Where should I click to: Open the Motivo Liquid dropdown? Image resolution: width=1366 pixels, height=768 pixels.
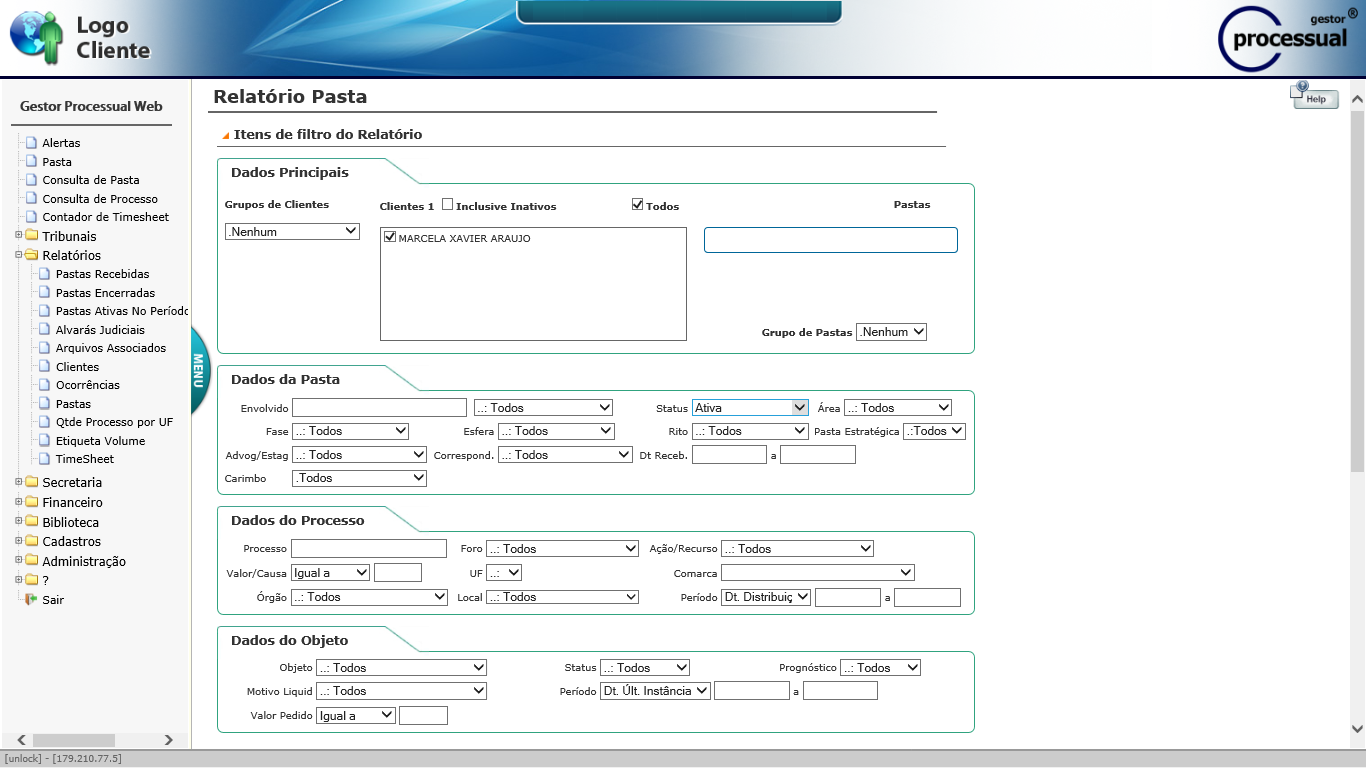point(401,691)
